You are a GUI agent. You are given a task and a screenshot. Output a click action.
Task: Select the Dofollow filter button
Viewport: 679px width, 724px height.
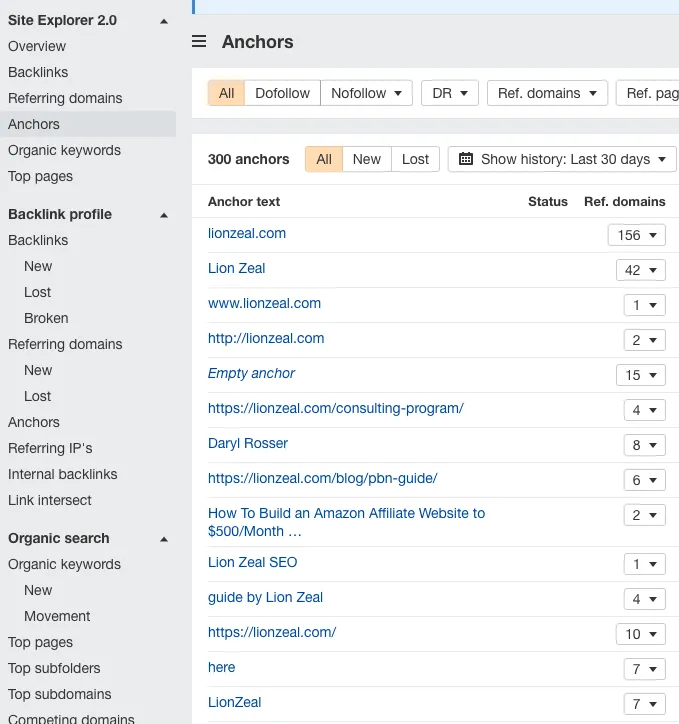pyautogui.click(x=282, y=93)
